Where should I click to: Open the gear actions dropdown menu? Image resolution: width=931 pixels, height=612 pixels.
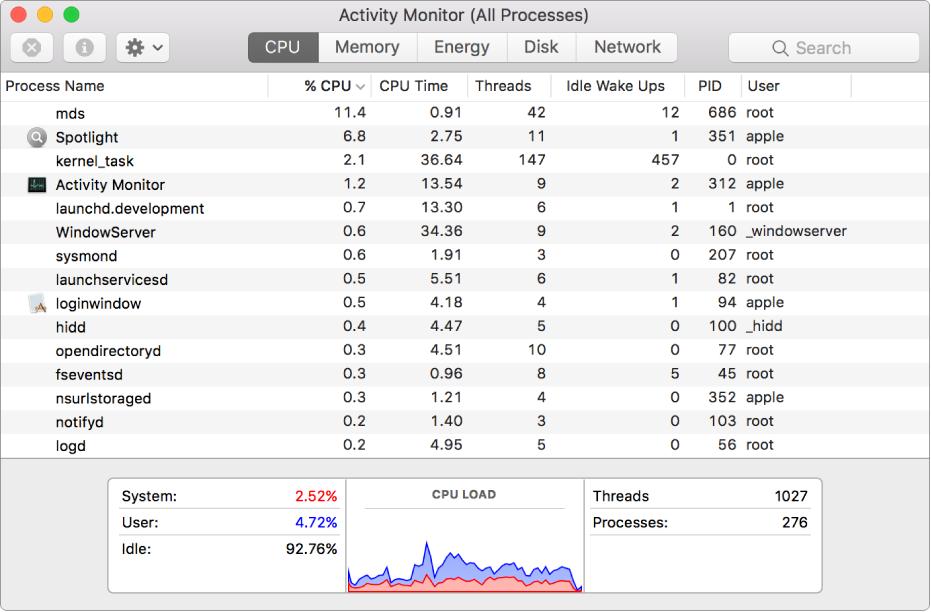(x=143, y=47)
